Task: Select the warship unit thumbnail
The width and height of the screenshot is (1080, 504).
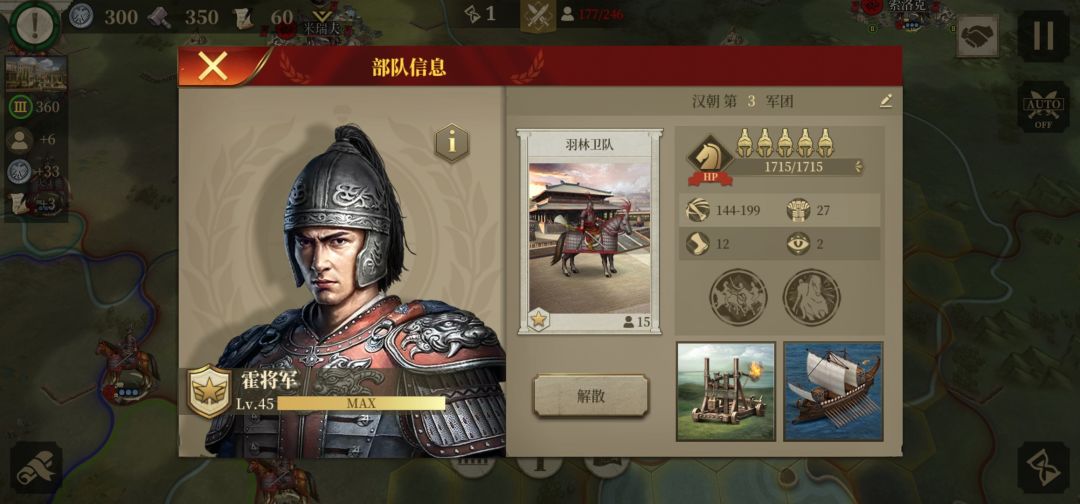Action: click(833, 391)
